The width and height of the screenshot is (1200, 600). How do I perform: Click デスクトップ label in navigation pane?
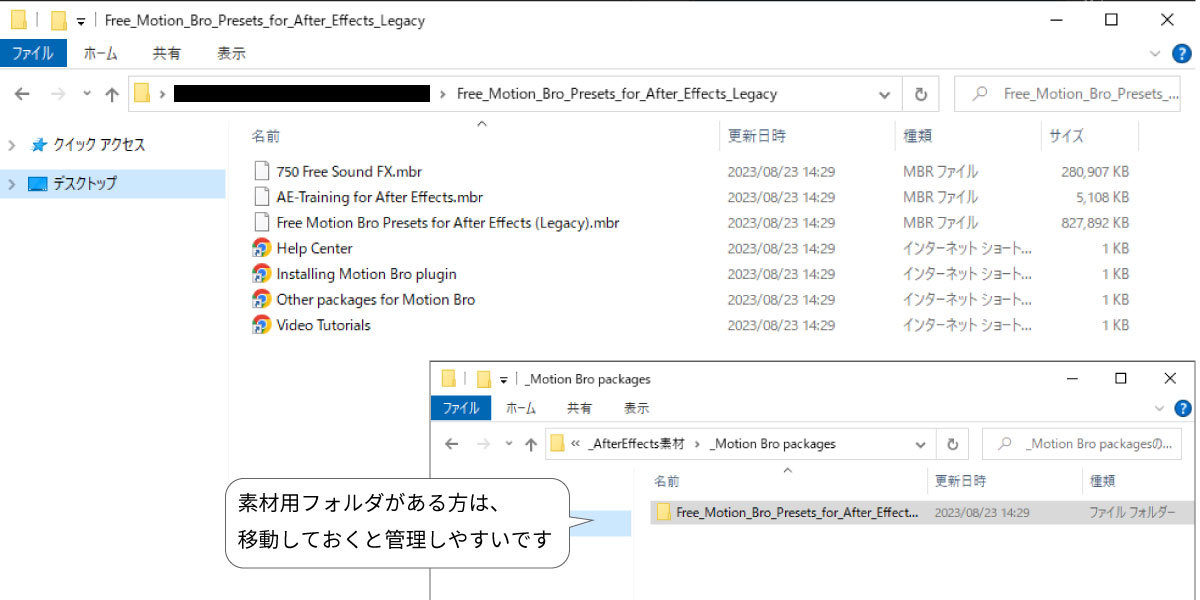click(84, 184)
